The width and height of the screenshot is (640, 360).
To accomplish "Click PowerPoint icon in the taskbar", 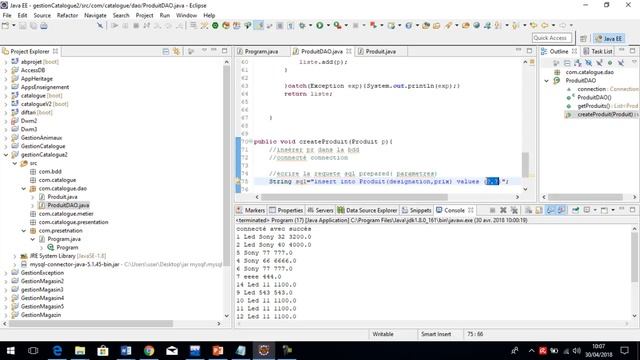I will (218, 351).
